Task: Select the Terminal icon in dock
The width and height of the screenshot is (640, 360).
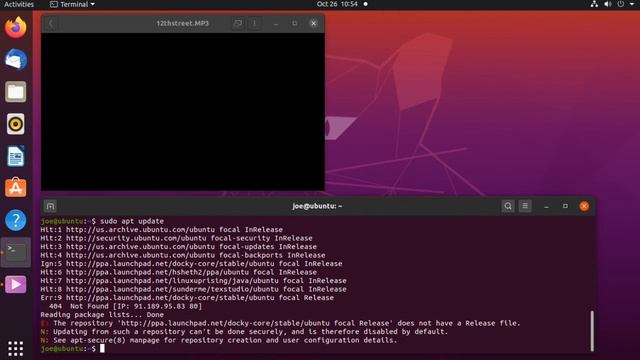Action: click(x=16, y=252)
